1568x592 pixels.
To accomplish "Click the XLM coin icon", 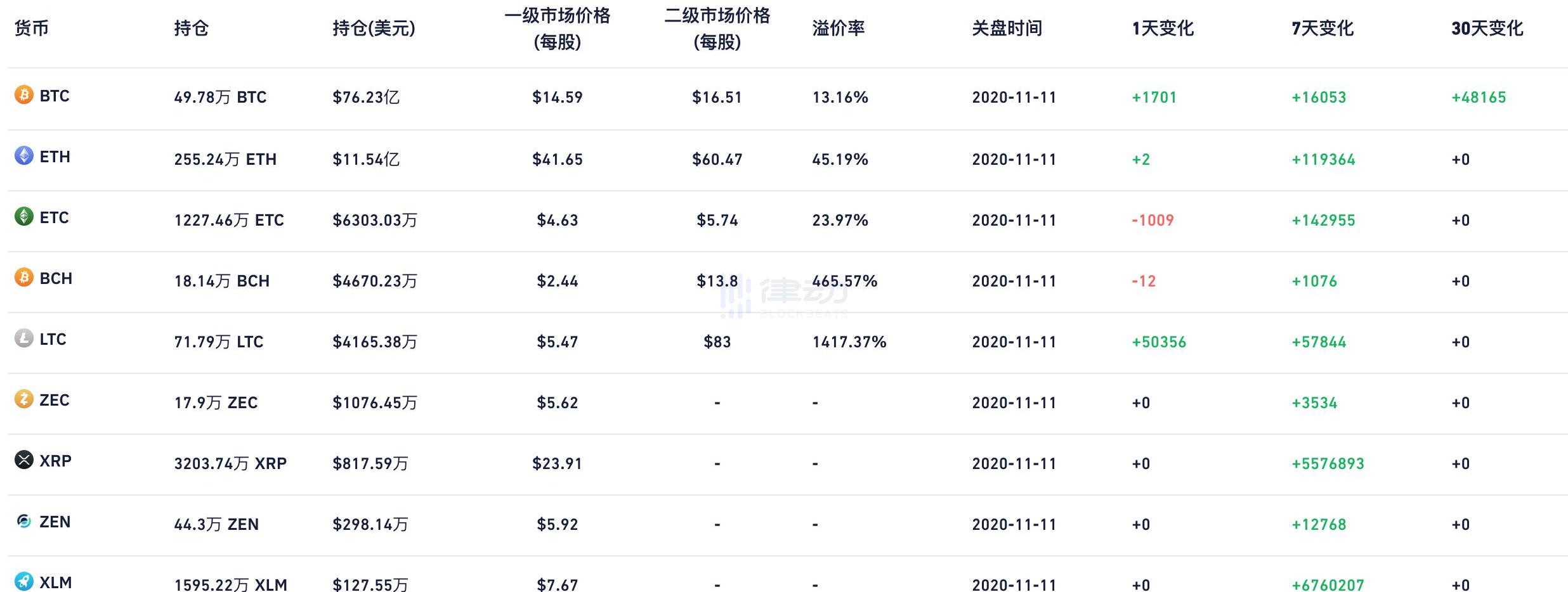I will [x=24, y=581].
